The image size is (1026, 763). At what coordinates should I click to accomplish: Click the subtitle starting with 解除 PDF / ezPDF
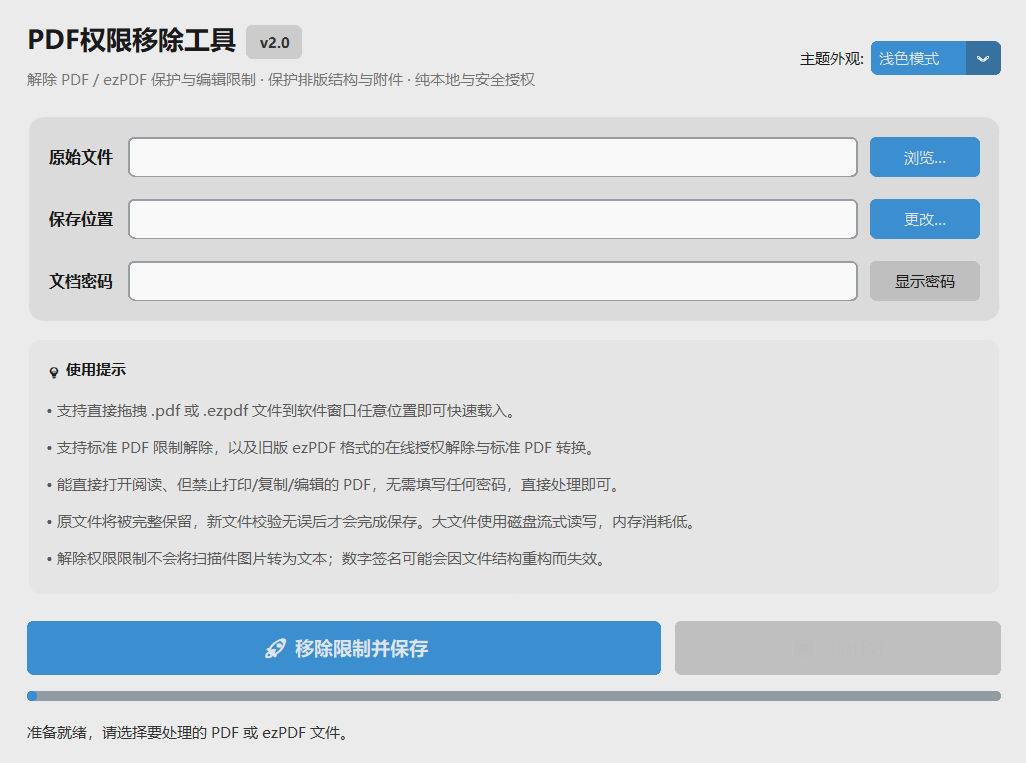pos(281,80)
